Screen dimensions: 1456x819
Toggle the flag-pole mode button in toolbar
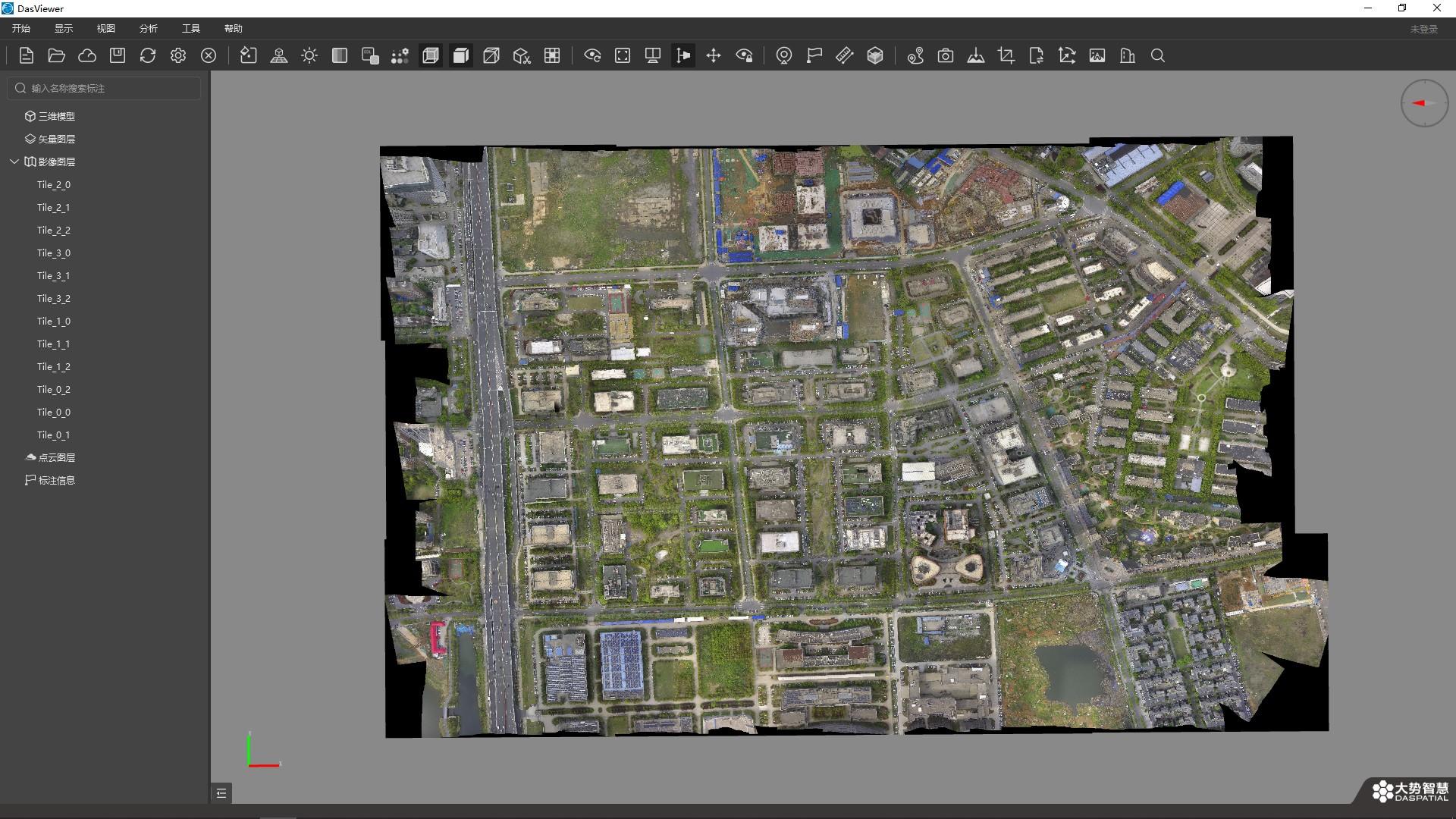click(683, 55)
